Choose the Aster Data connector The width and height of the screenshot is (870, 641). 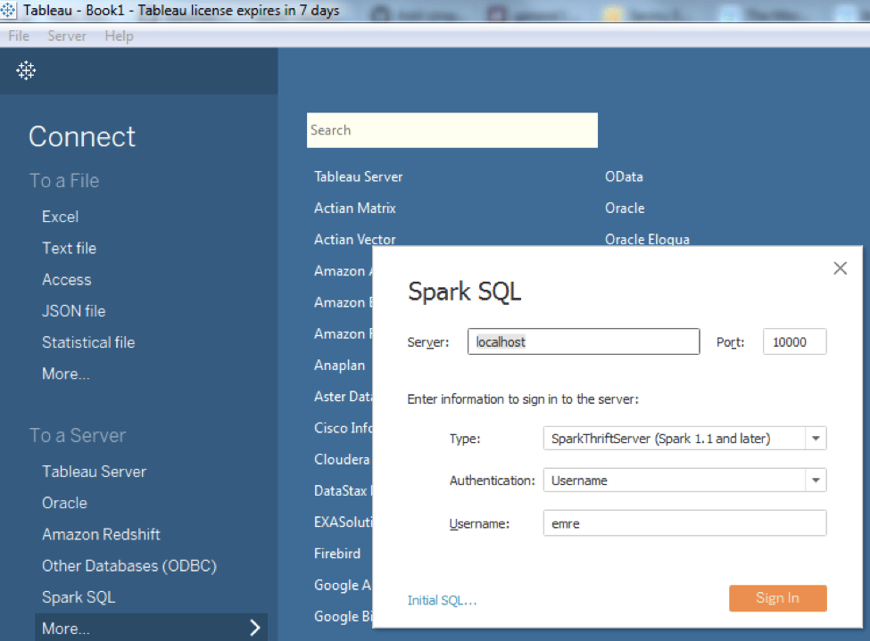[x=343, y=396]
